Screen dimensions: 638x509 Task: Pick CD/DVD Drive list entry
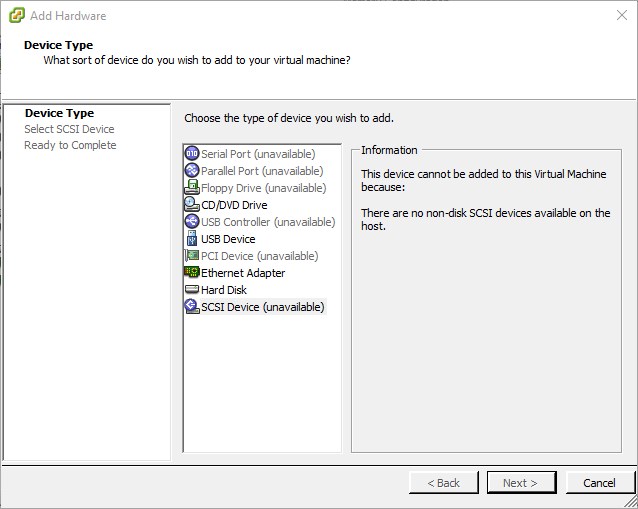tap(234, 205)
